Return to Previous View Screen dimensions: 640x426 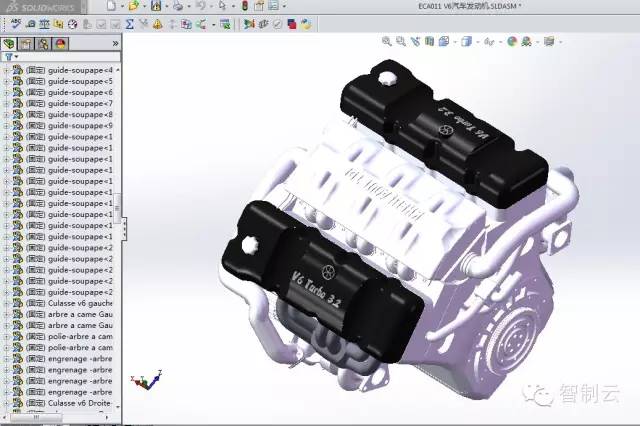point(416,41)
